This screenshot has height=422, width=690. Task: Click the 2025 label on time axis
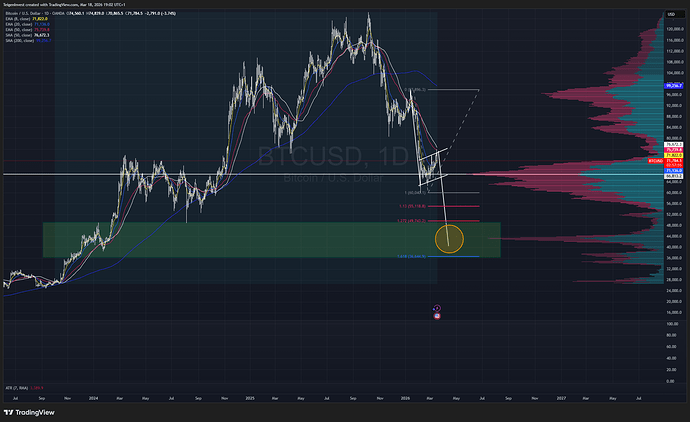[x=250, y=397]
